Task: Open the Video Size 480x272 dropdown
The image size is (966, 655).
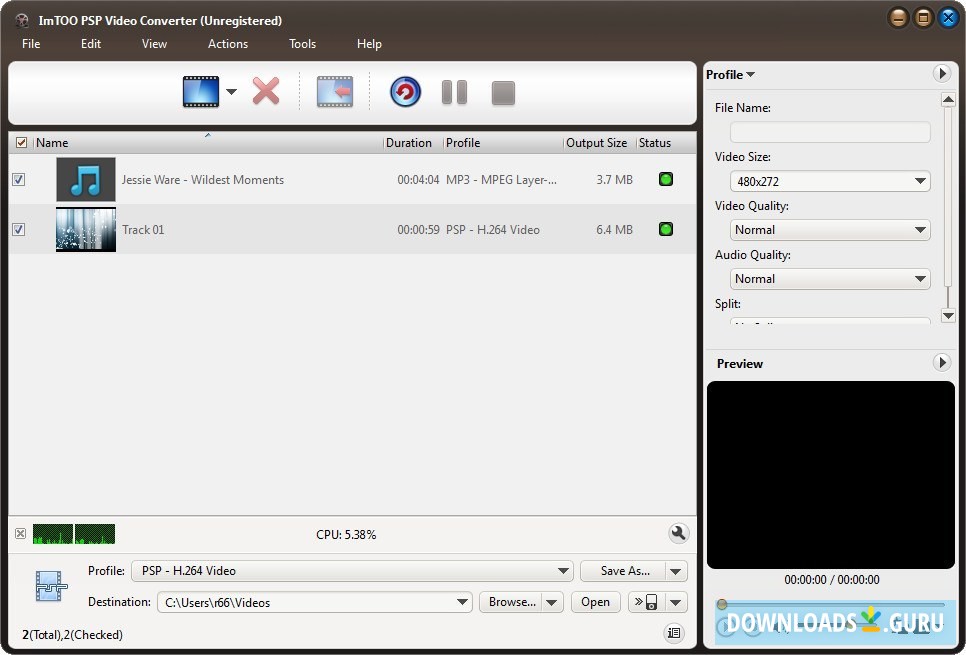Action: (x=830, y=181)
